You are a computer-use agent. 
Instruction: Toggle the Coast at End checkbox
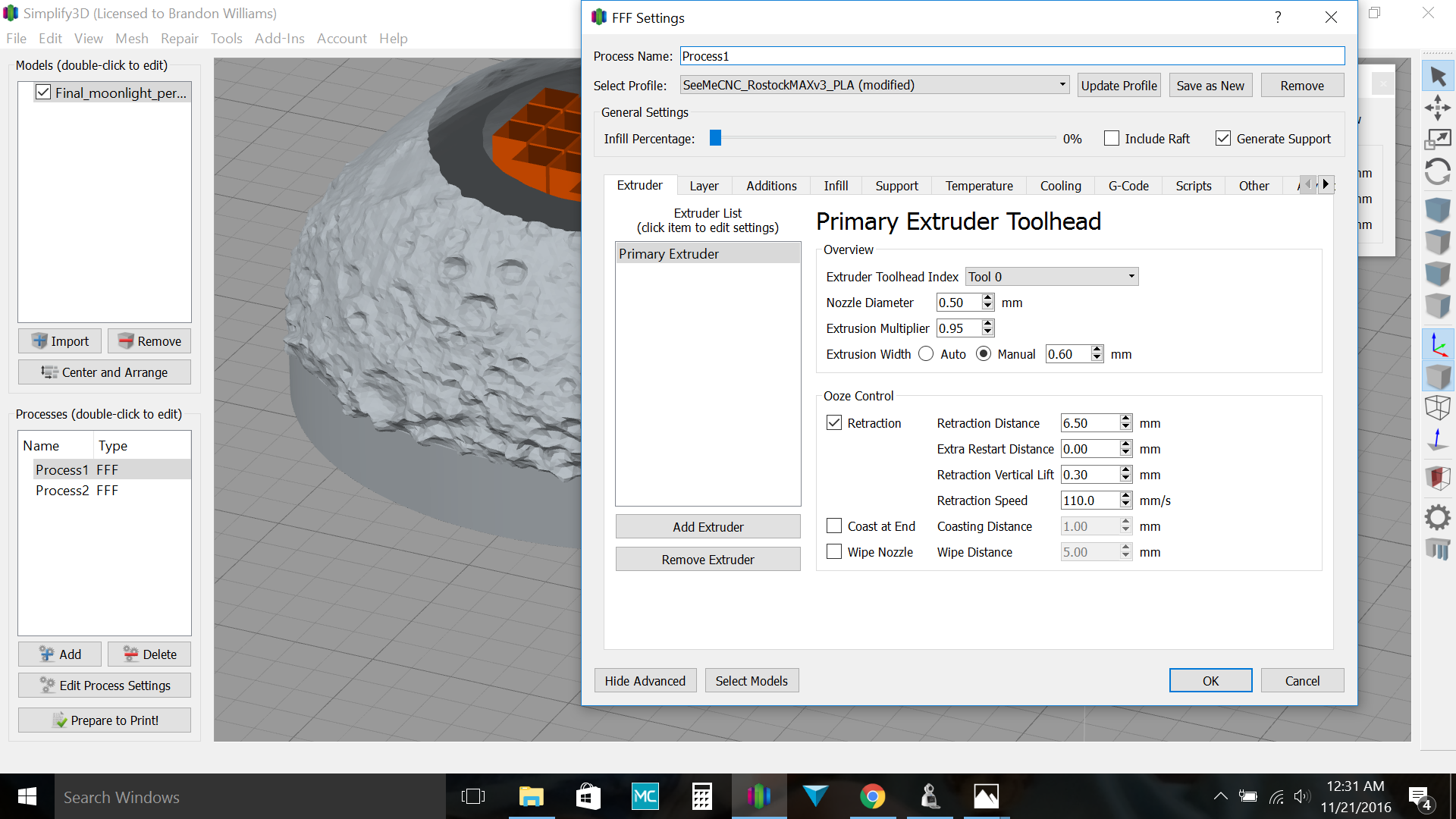click(834, 526)
